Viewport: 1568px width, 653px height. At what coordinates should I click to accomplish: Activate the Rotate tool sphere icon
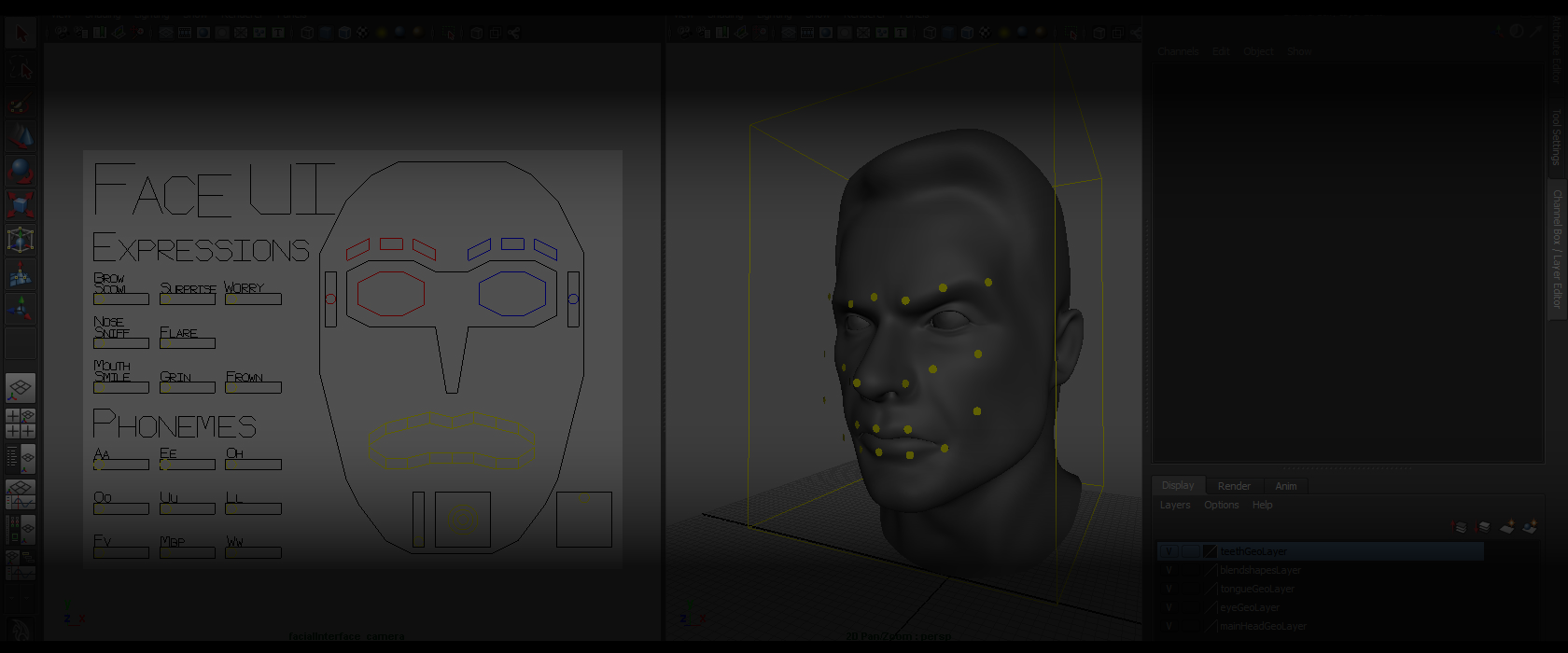click(x=21, y=171)
